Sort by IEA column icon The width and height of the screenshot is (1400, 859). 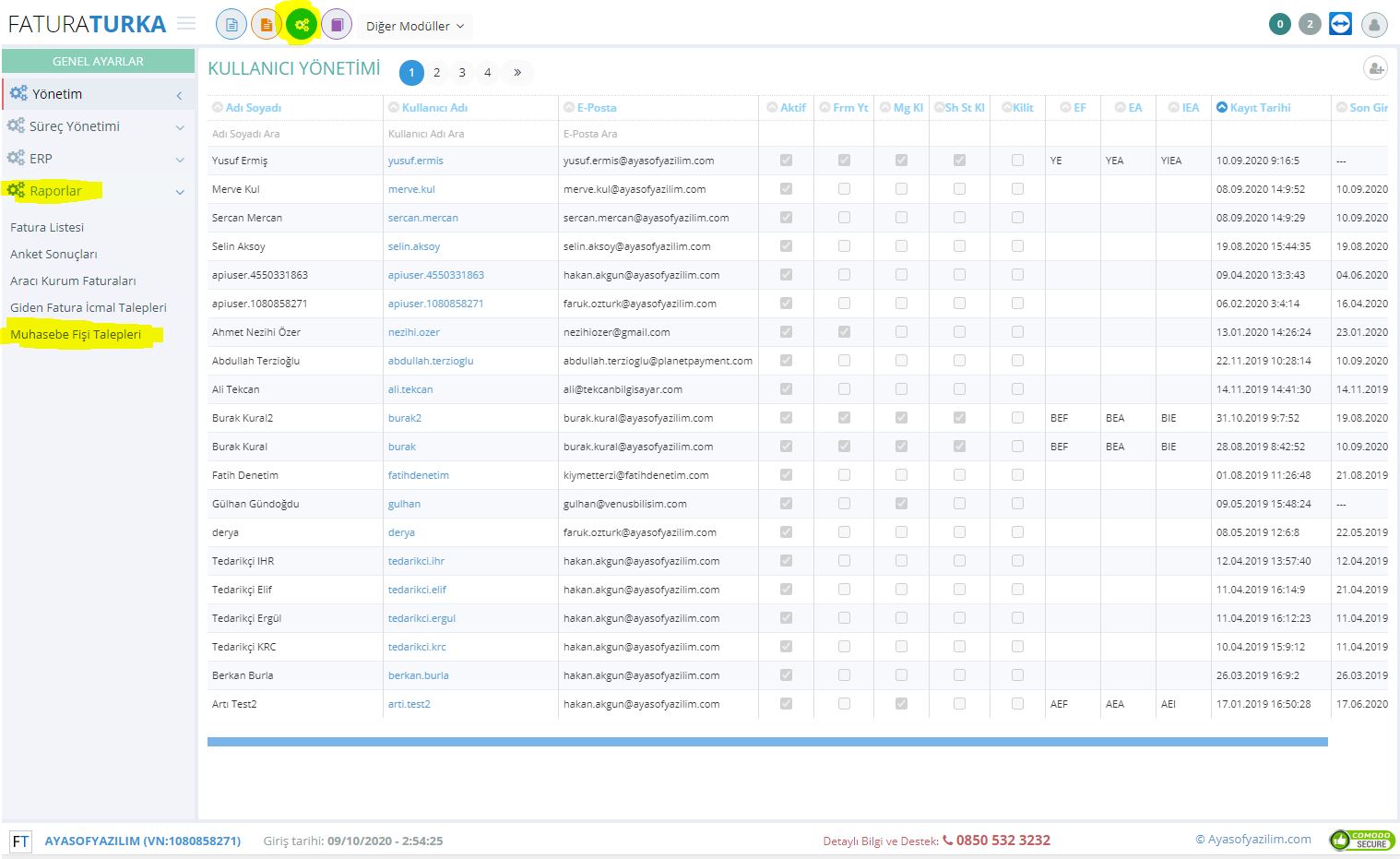click(x=1174, y=108)
